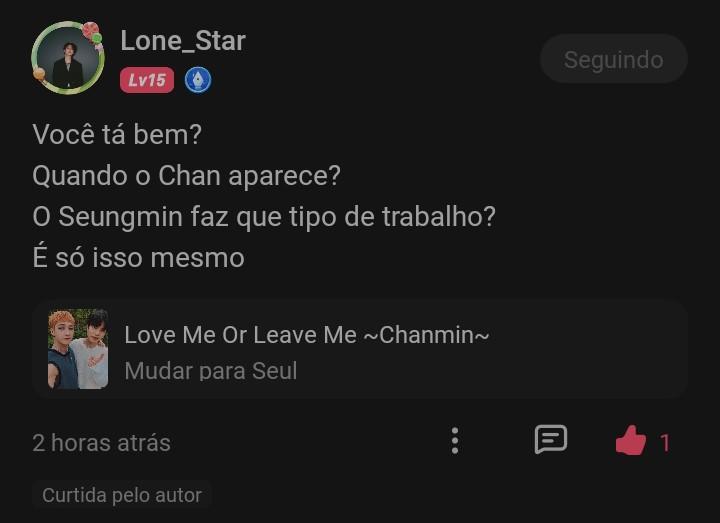Select the "Você tá bem?" comment line

click(x=117, y=134)
